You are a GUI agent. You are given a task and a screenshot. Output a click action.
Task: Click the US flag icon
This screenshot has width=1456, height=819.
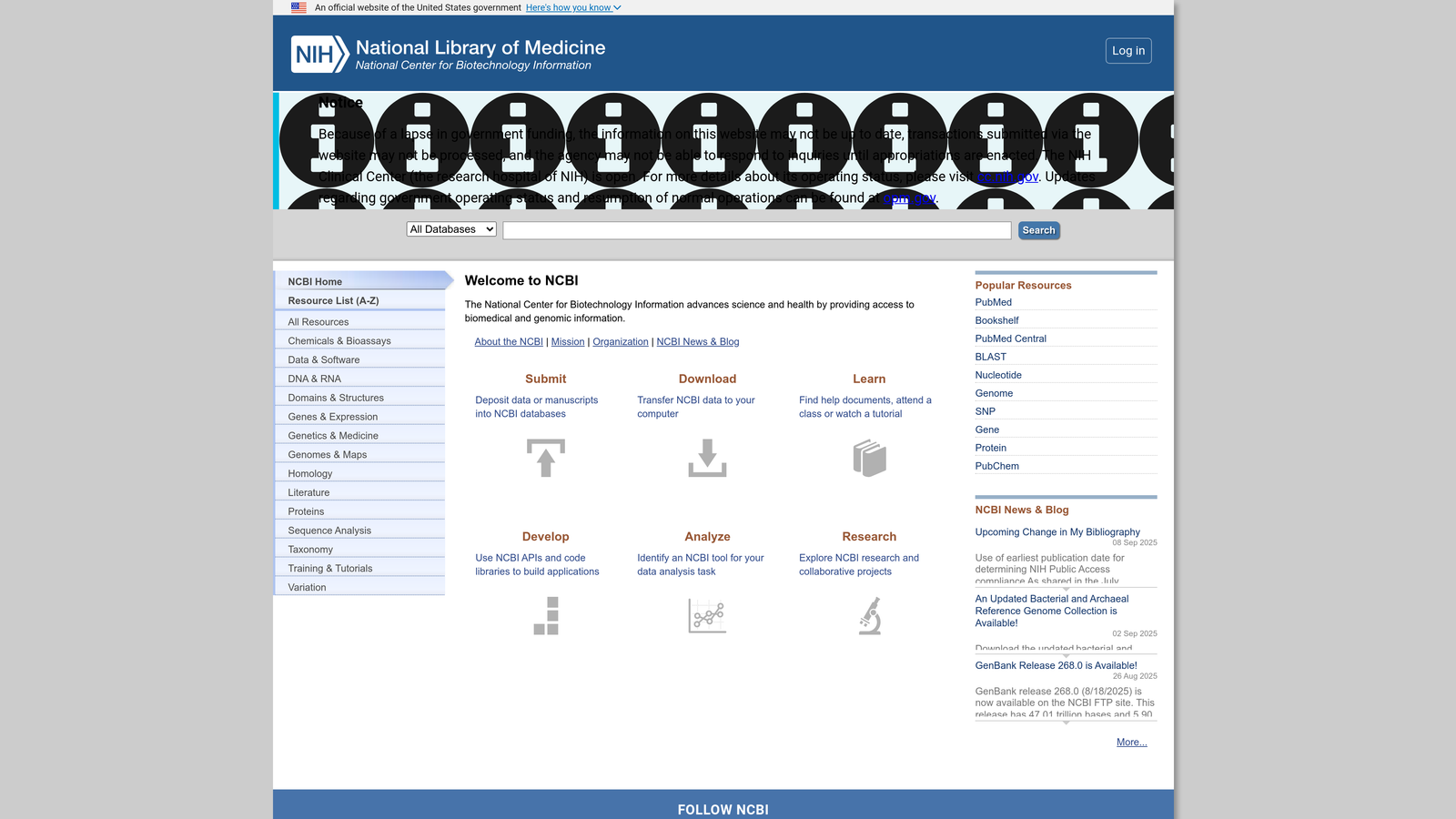[x=298, y=7]
